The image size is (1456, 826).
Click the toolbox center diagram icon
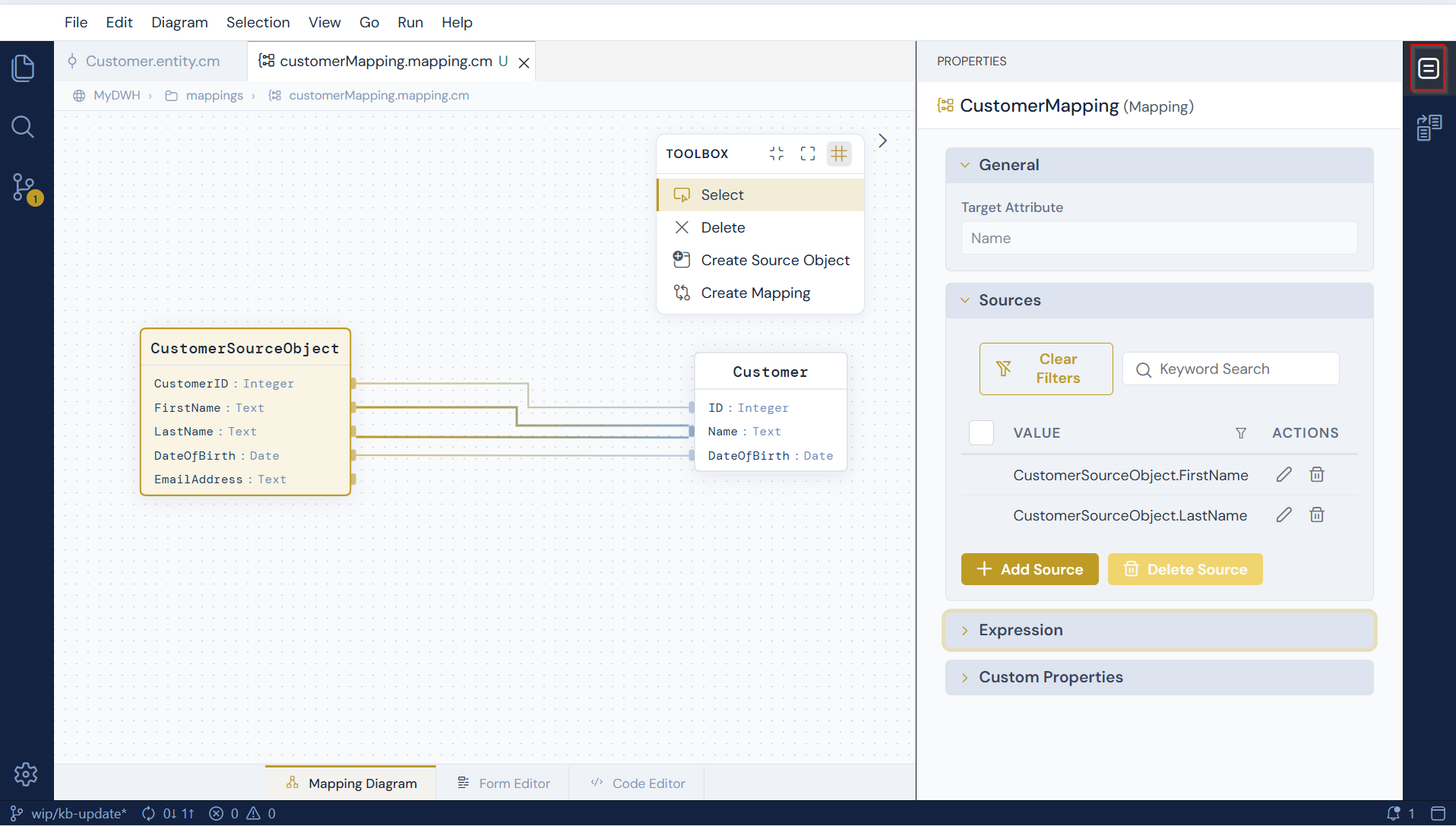click(x=777, y=153)
